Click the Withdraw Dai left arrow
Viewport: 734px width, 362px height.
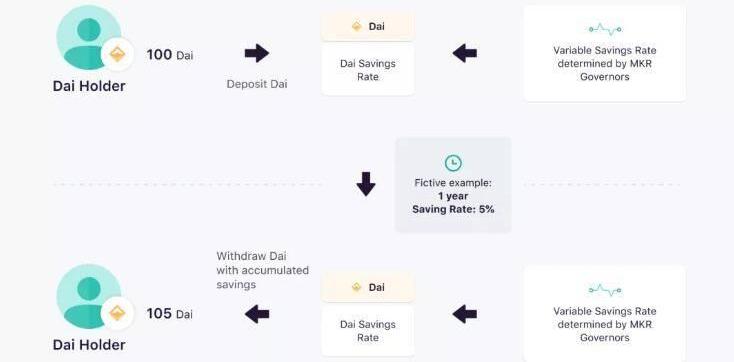click(x=257, y=314)
